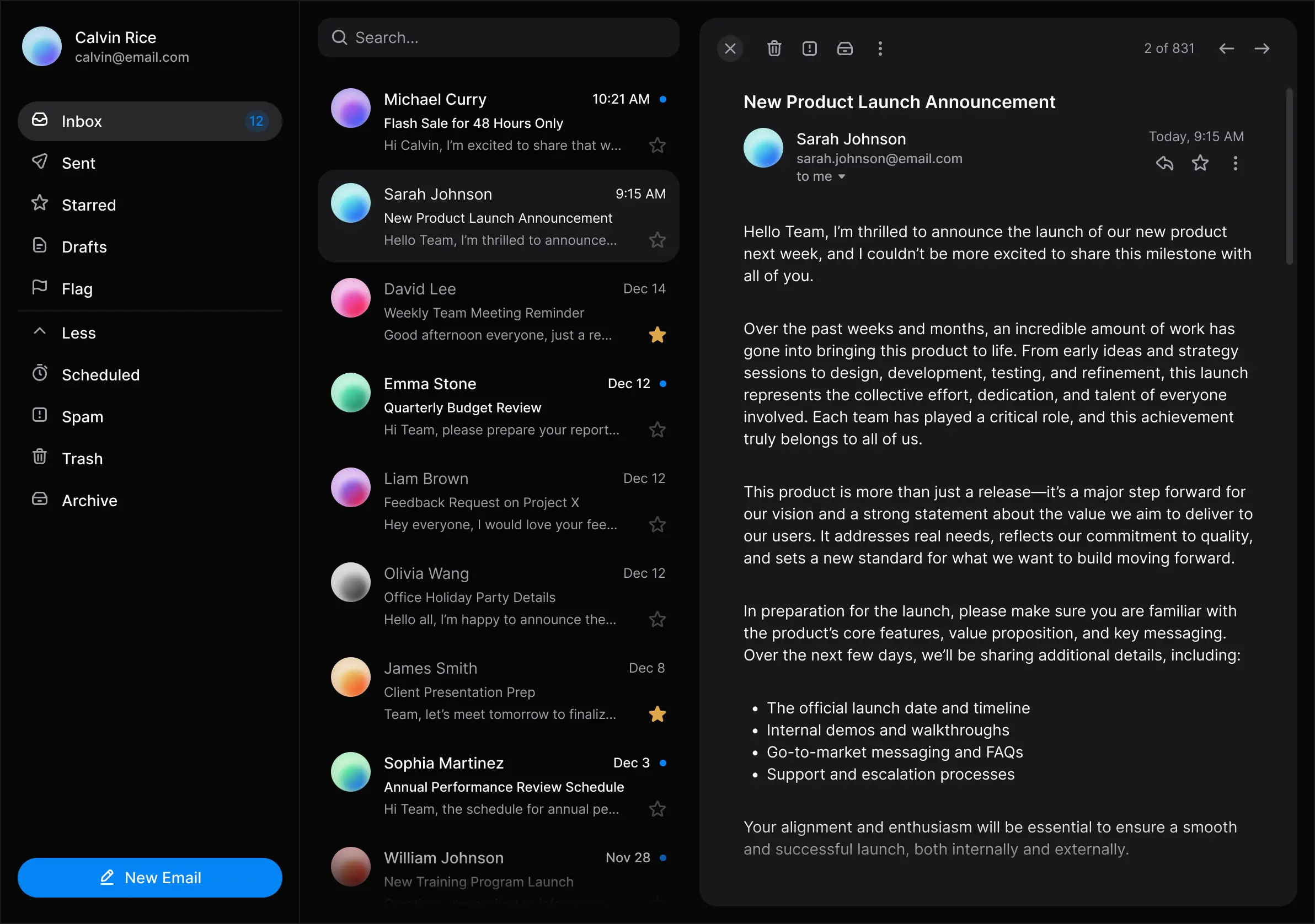Compose a message with New Email button
This screenshot has width=1315, height=924.
[150, 878]
